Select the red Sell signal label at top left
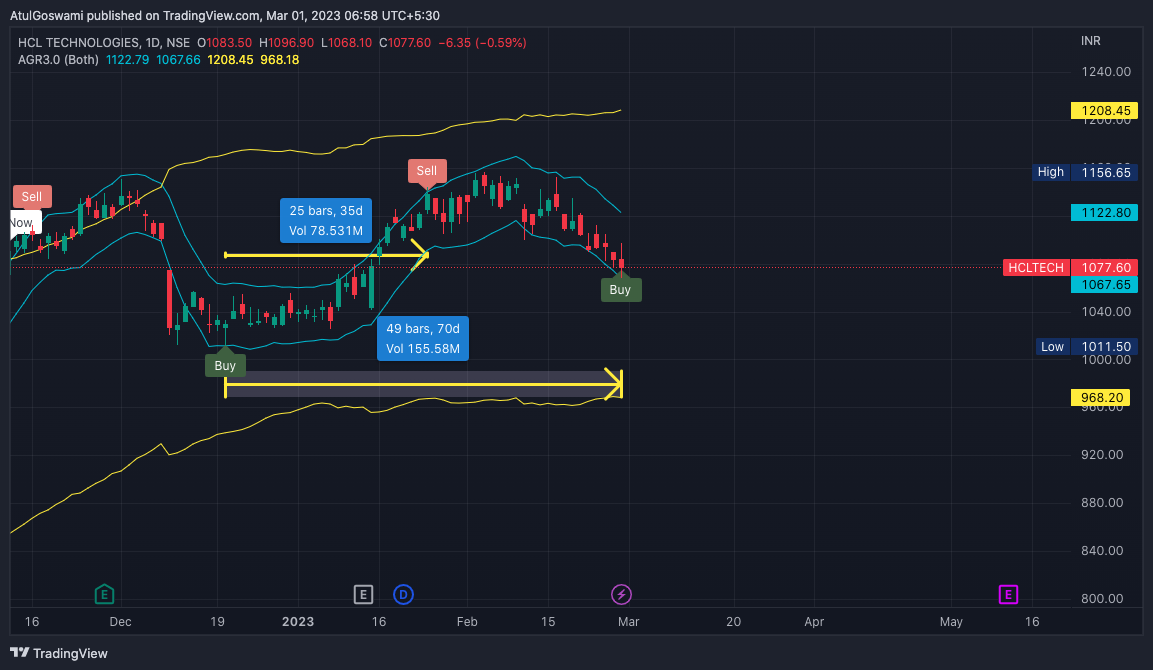 pyautogui.click(x=32, y=196)
